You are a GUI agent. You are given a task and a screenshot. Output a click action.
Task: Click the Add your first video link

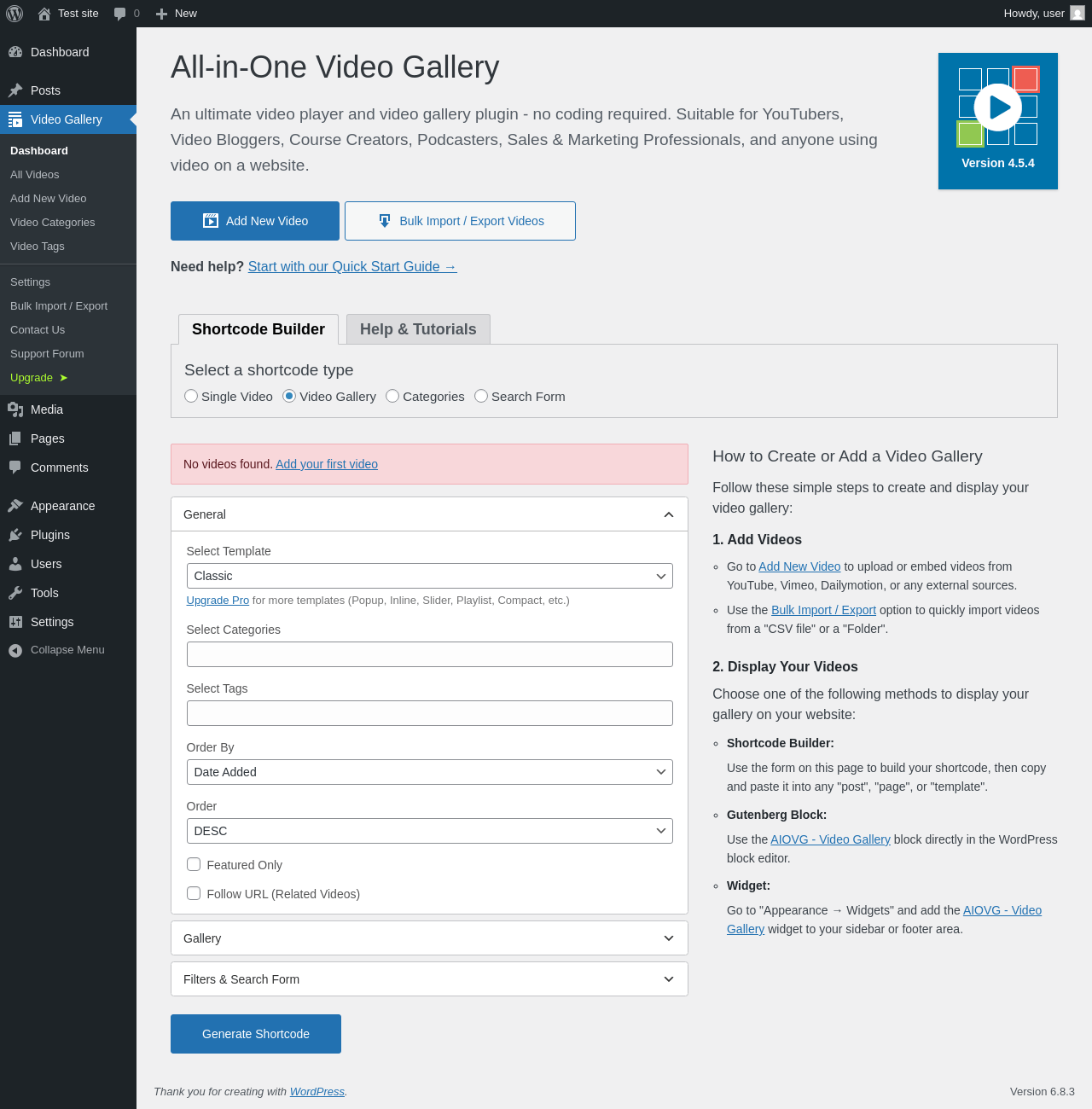327,464
